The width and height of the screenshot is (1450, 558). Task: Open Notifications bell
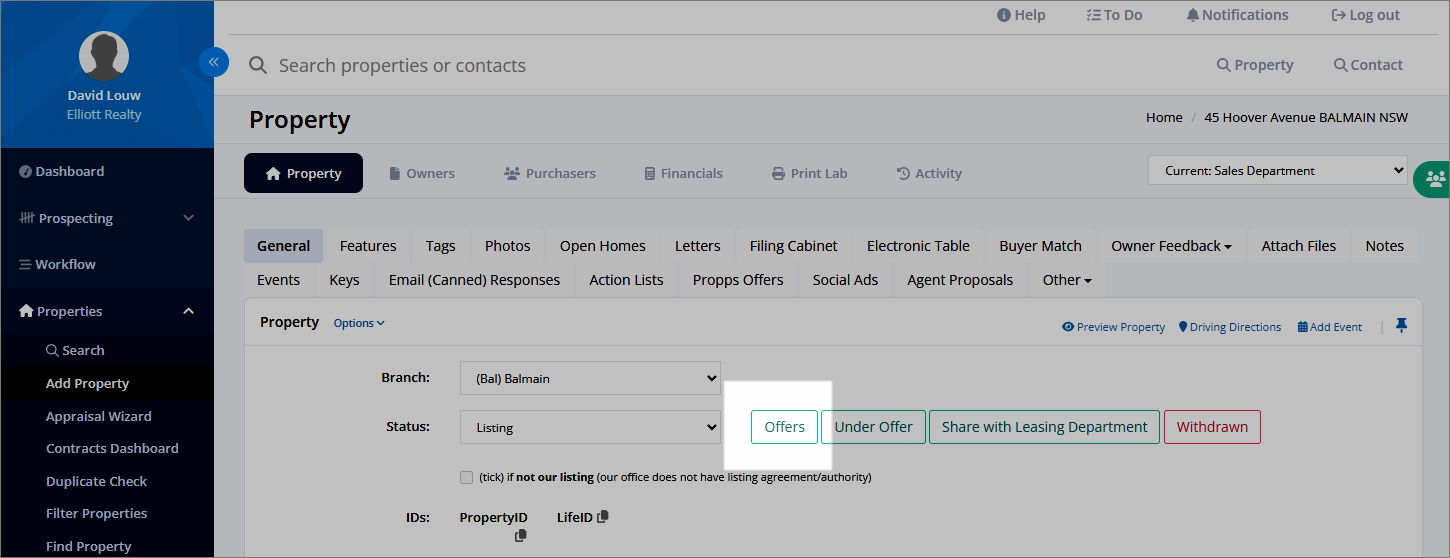(x=1237, y=15)
